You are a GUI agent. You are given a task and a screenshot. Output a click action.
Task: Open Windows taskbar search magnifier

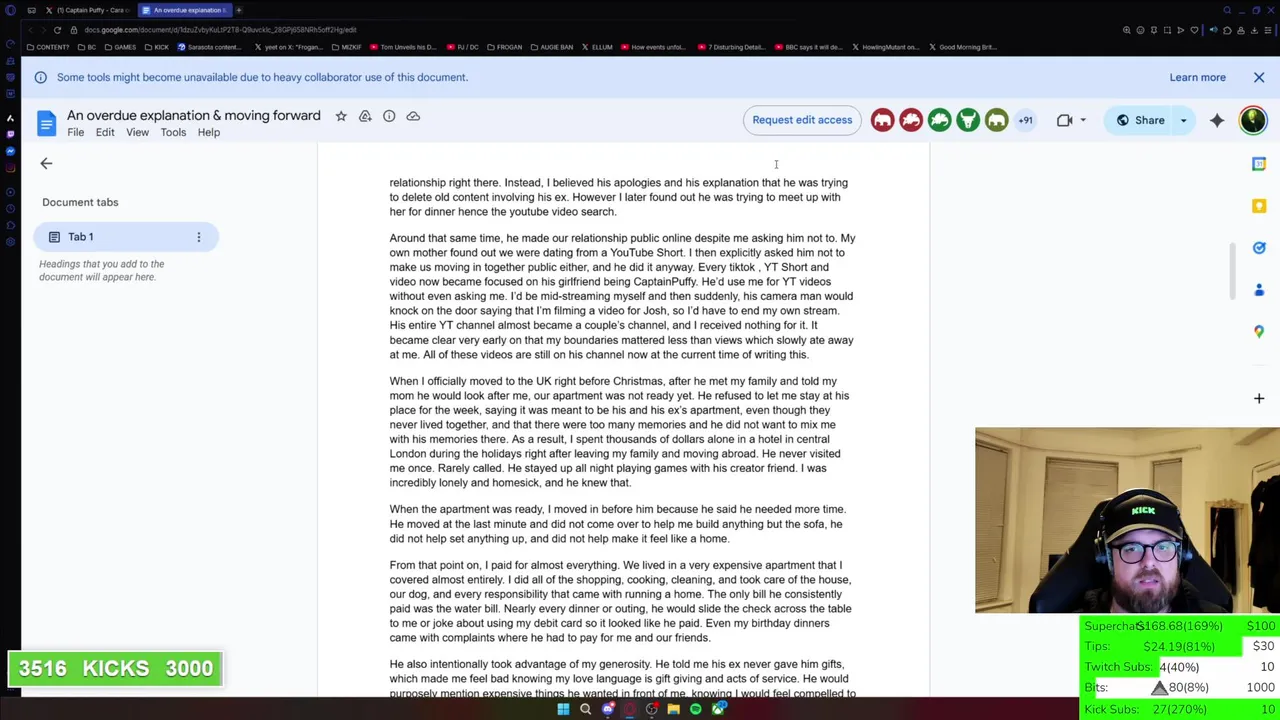pyautogui.click(x=585, y=709)
